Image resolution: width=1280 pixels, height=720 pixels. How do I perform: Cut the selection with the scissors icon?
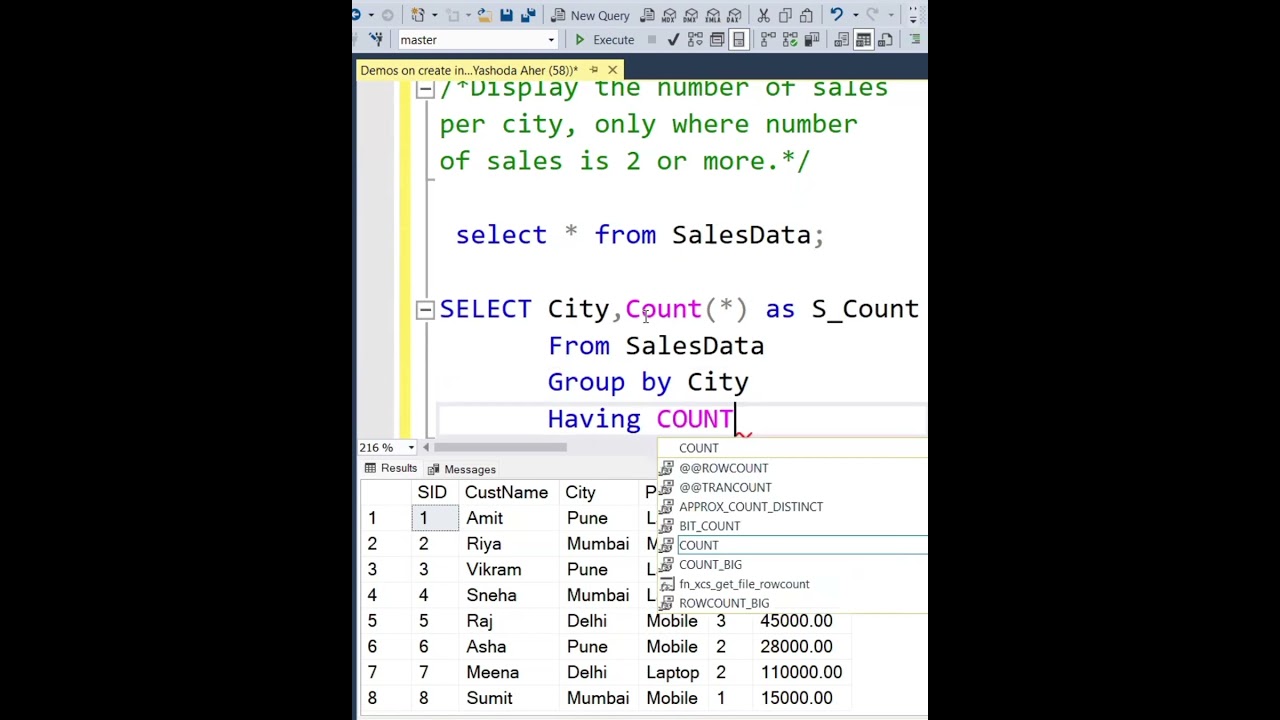click(763, 15)
